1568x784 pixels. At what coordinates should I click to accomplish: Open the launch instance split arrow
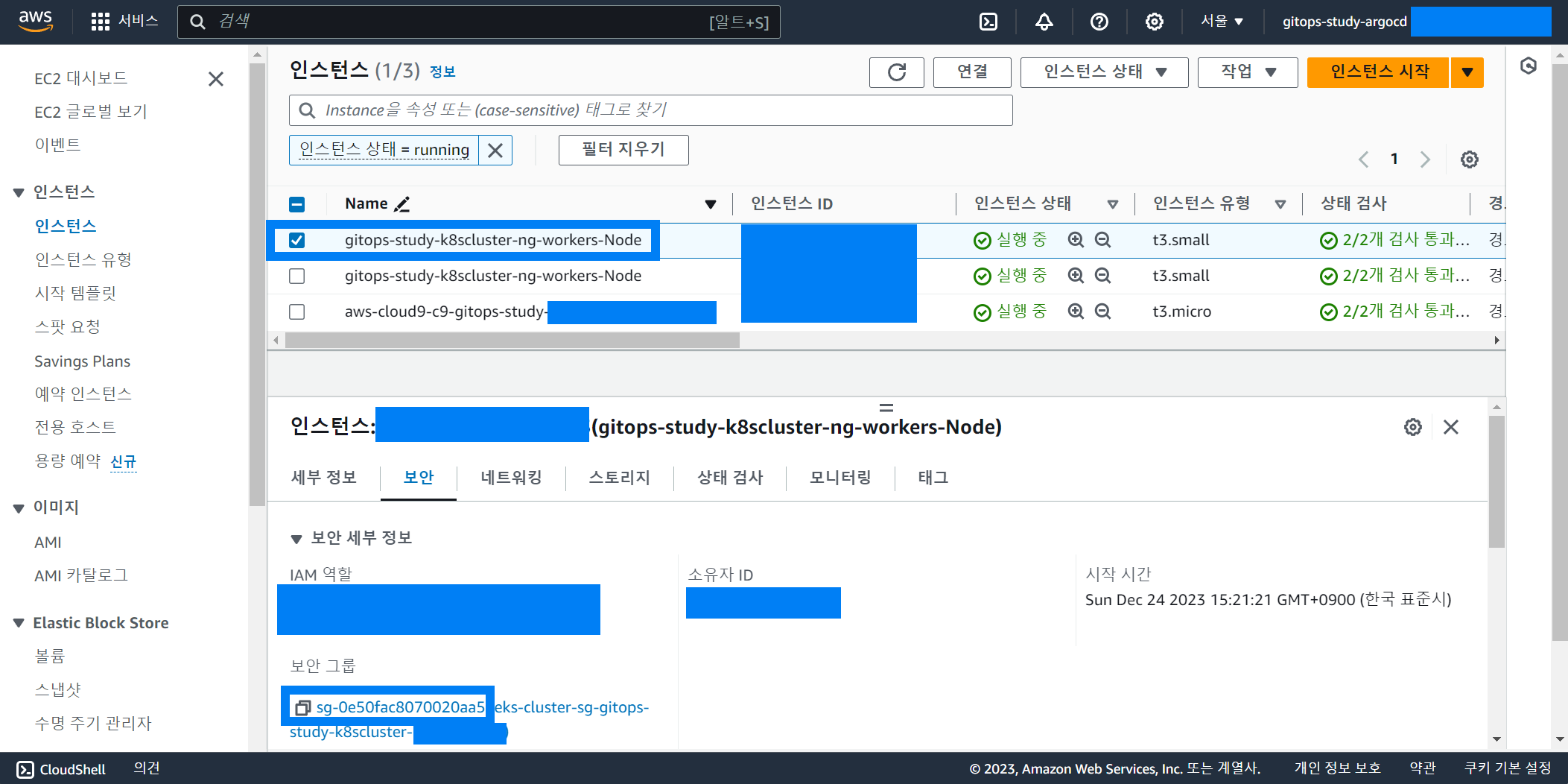(x=1467, y=72)
